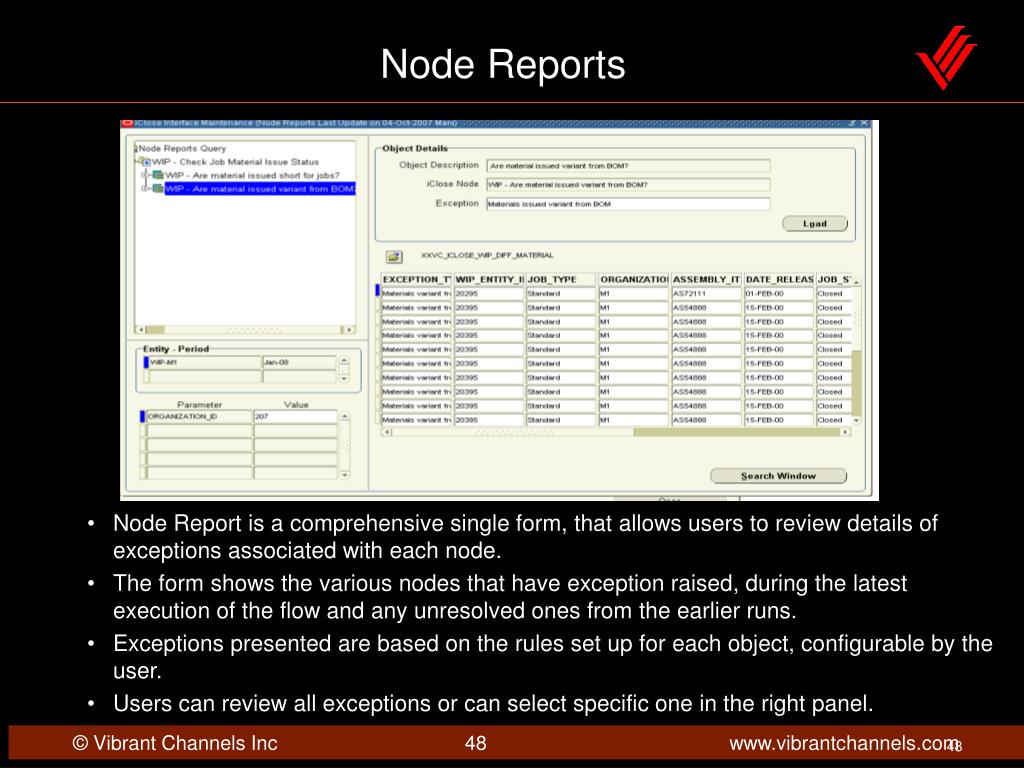Screen dimensions: 1024x768
Task: Click the exceptions table vertical scroll thumb
Action: click(x=856, y=383)
